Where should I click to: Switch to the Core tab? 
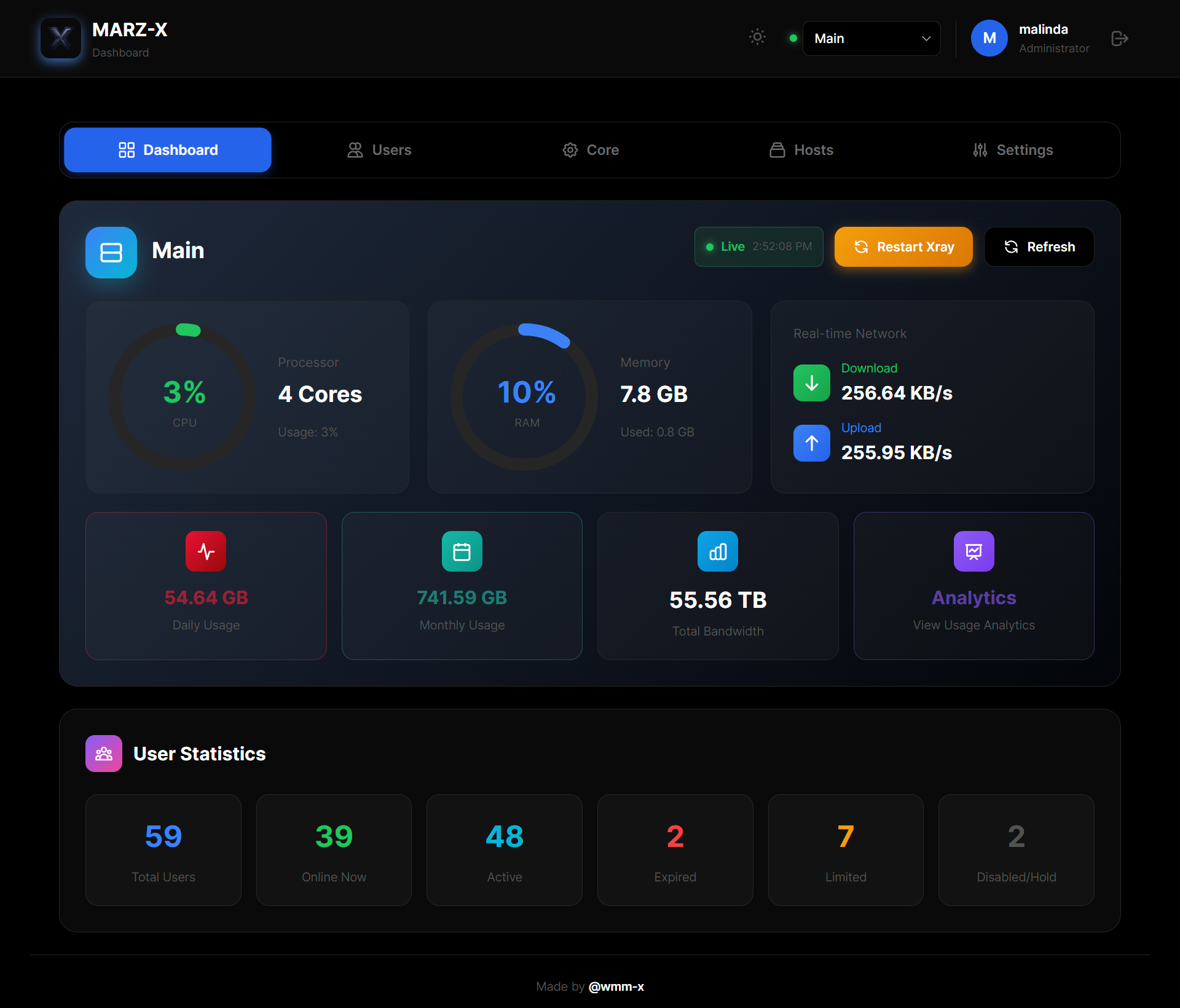pos(590,150)
